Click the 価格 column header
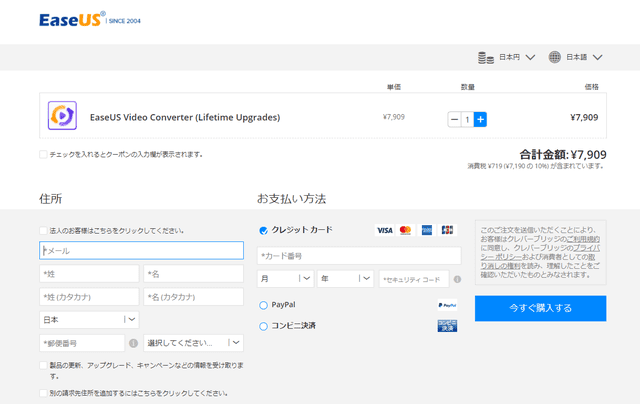 (591, 87)
